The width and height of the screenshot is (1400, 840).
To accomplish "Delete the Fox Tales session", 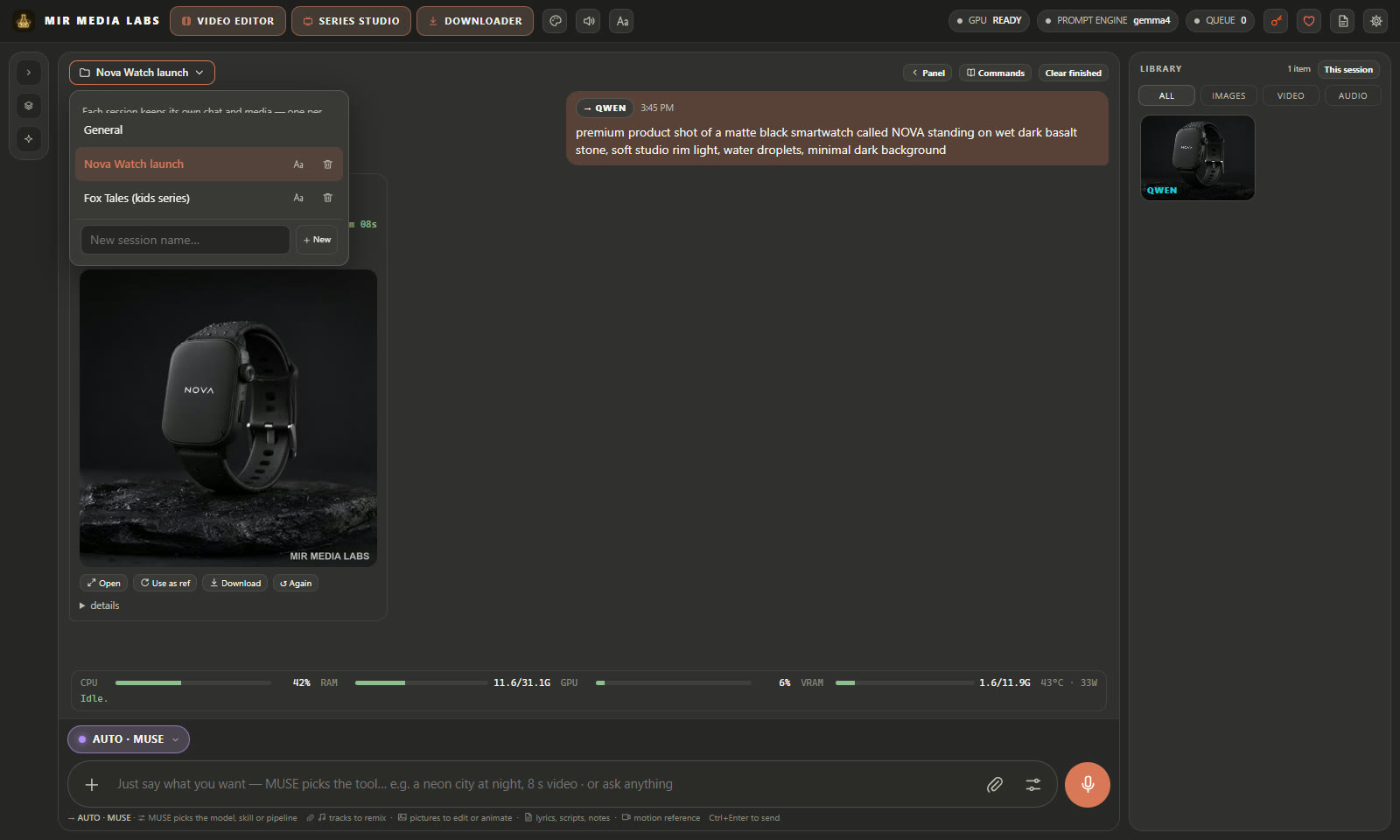I will click(328, 199).
